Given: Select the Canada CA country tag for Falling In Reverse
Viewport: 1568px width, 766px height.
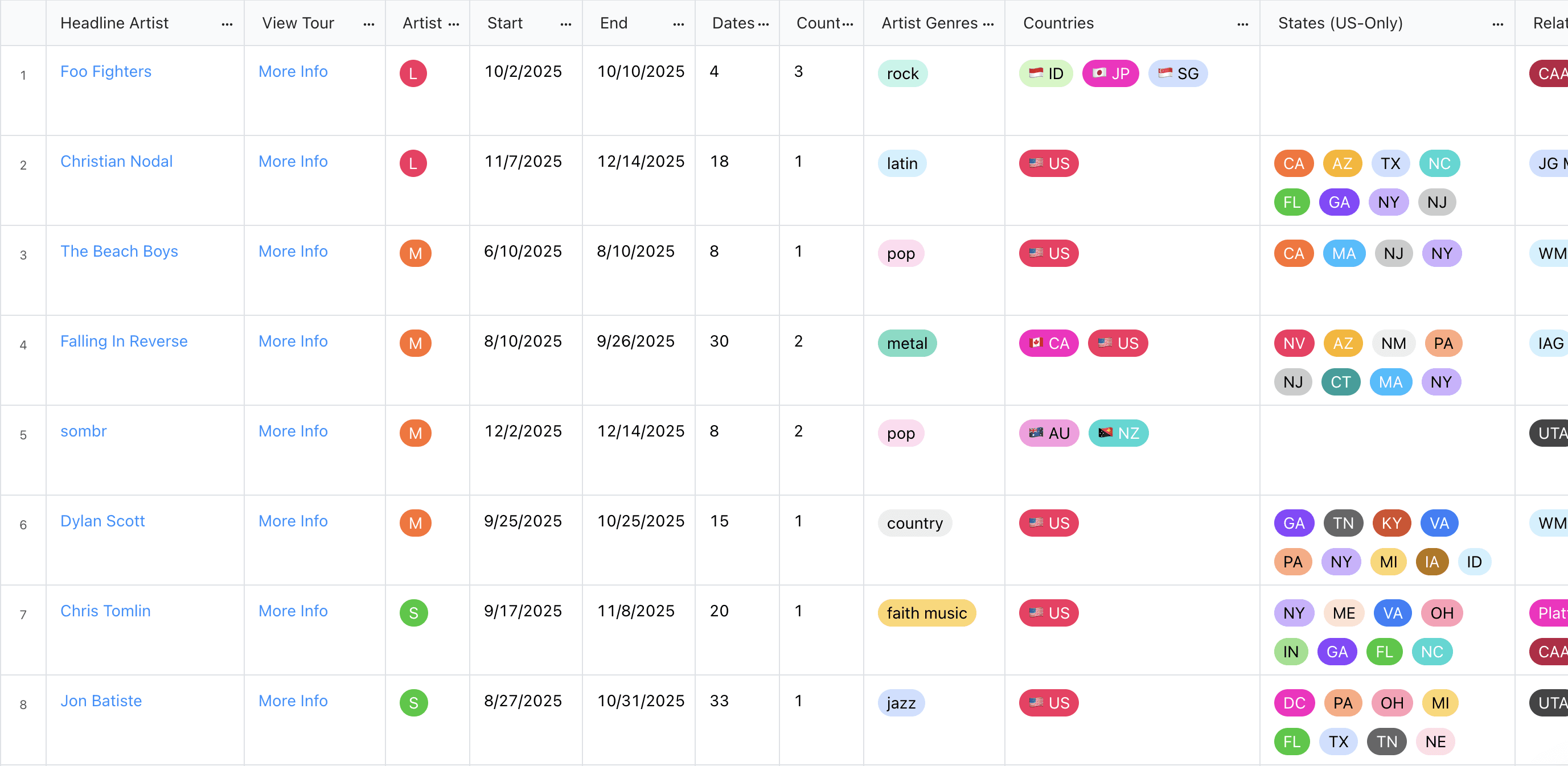Looking at the screenshot, I should (x=1049, y=343).
